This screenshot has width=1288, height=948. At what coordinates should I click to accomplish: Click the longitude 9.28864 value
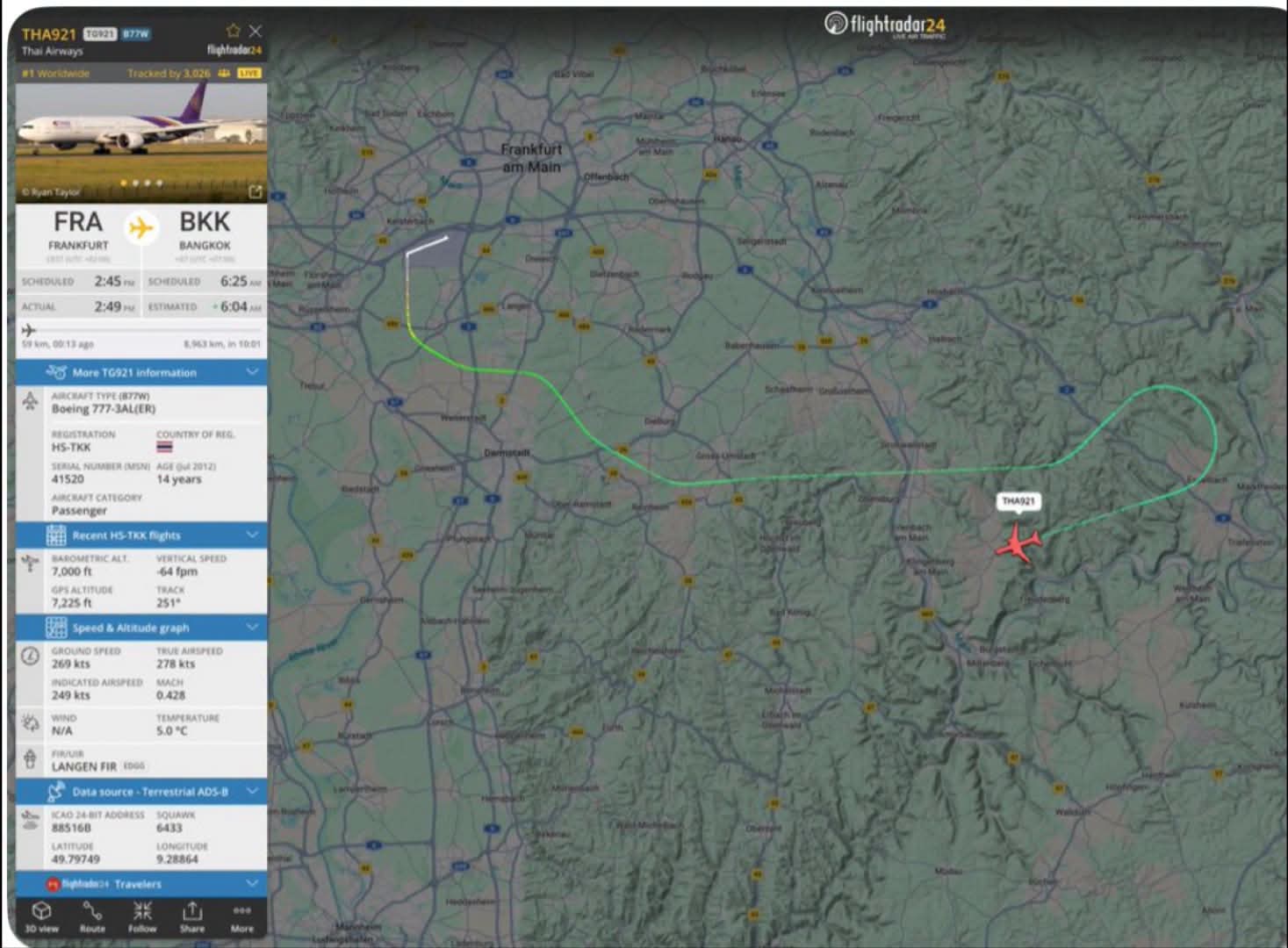tap(177, 859)
